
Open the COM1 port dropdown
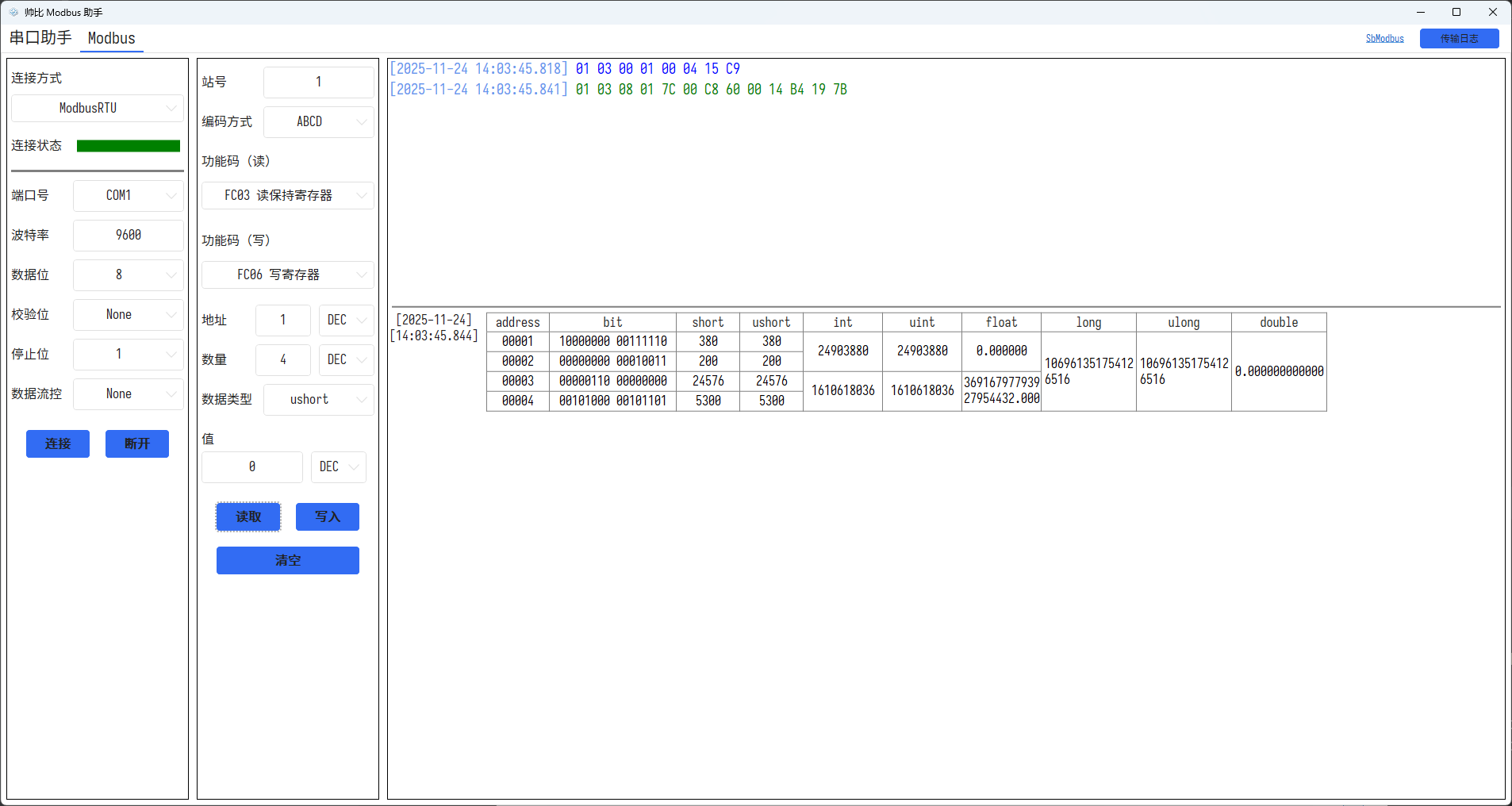click(x=128, y=195)
